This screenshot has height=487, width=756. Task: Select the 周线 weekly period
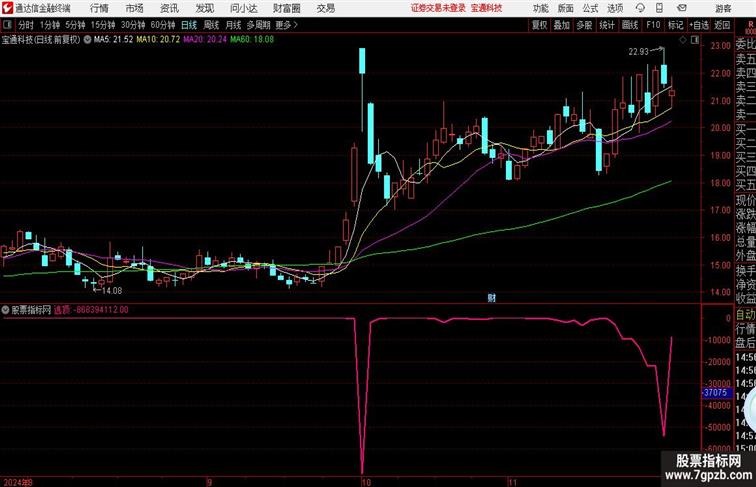[x=211, y=25]
